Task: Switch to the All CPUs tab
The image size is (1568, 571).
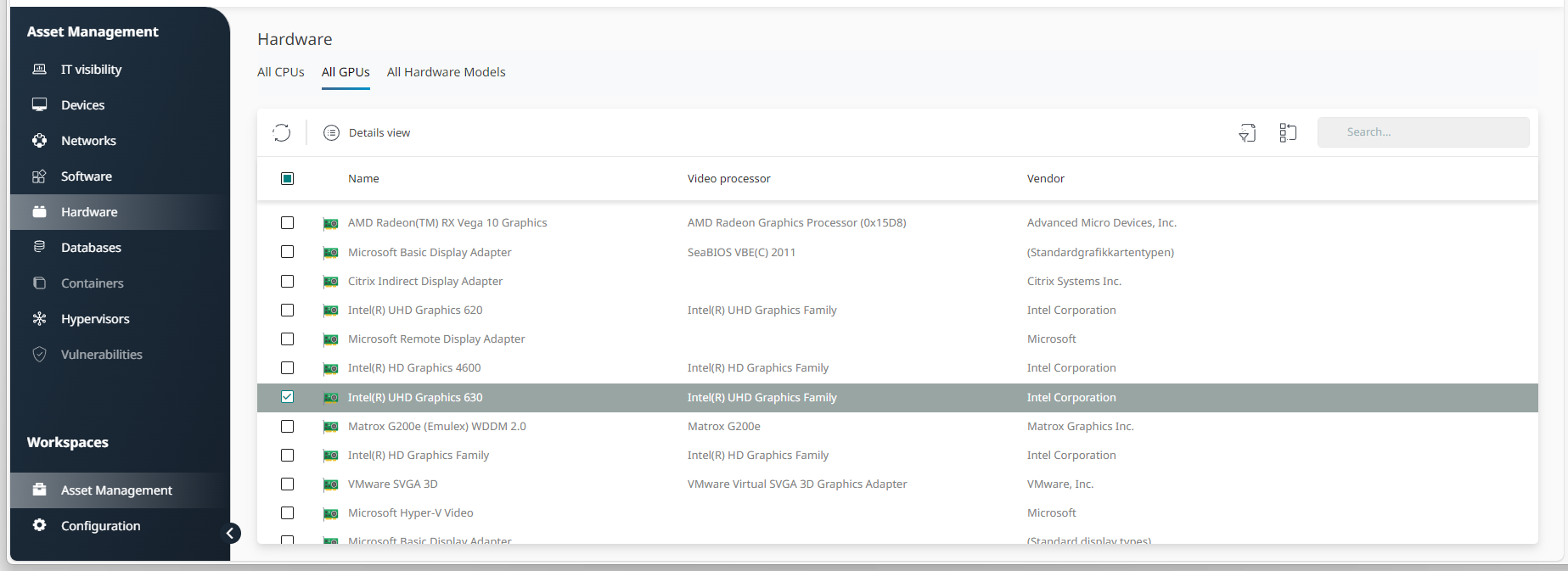Action: tap(280, 72)
